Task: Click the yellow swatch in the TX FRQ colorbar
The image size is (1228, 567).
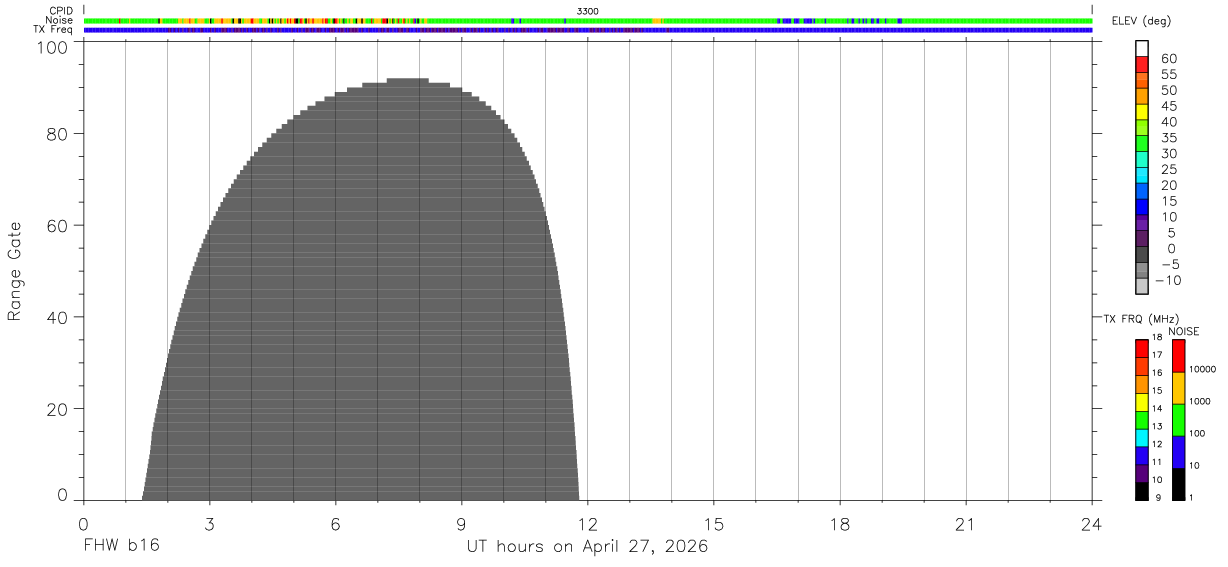Action: coord(1142,402)
